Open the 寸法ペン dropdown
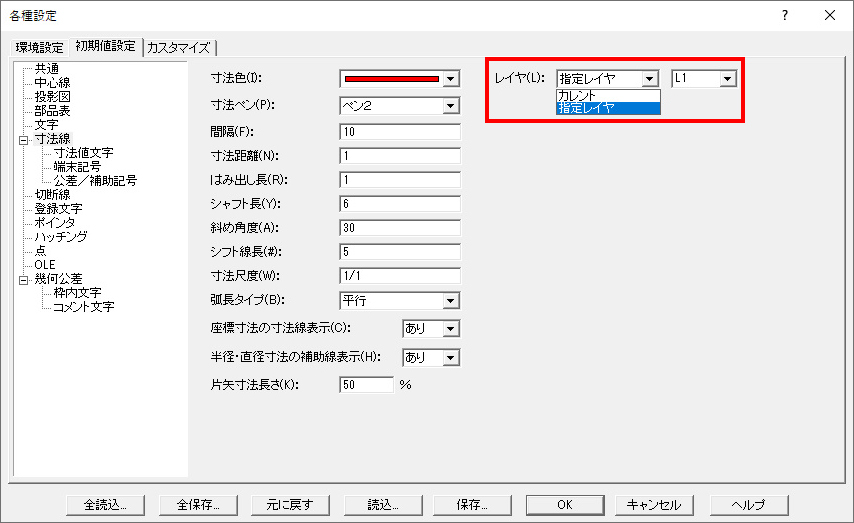Screen dimensions: 854x523 (x=451, y=106)
